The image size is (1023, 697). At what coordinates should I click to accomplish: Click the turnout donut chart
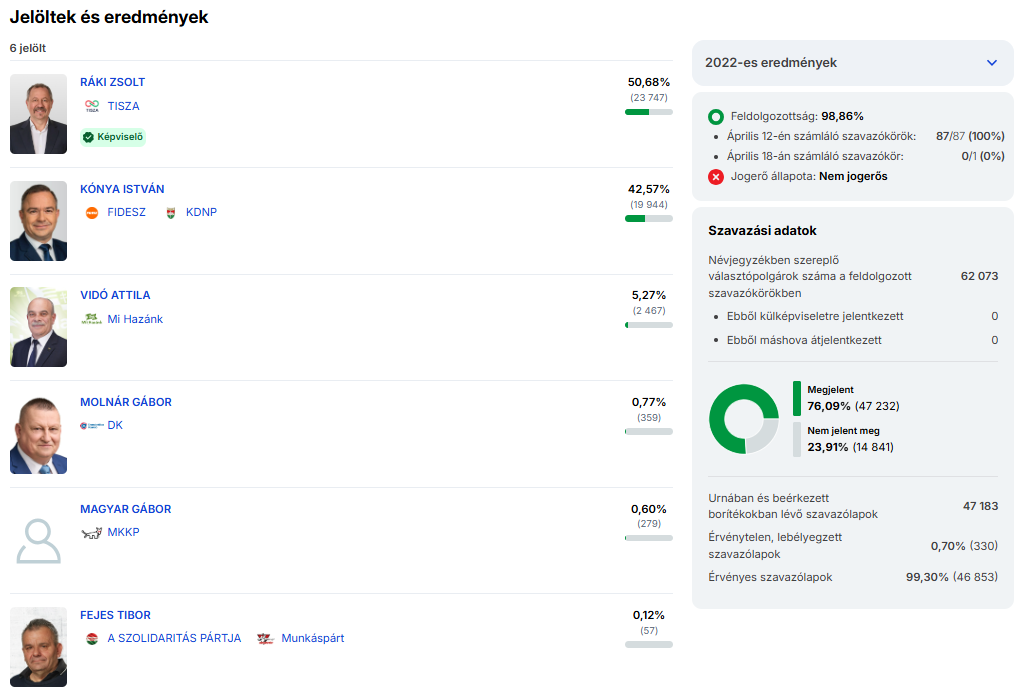tap(743, 419)
